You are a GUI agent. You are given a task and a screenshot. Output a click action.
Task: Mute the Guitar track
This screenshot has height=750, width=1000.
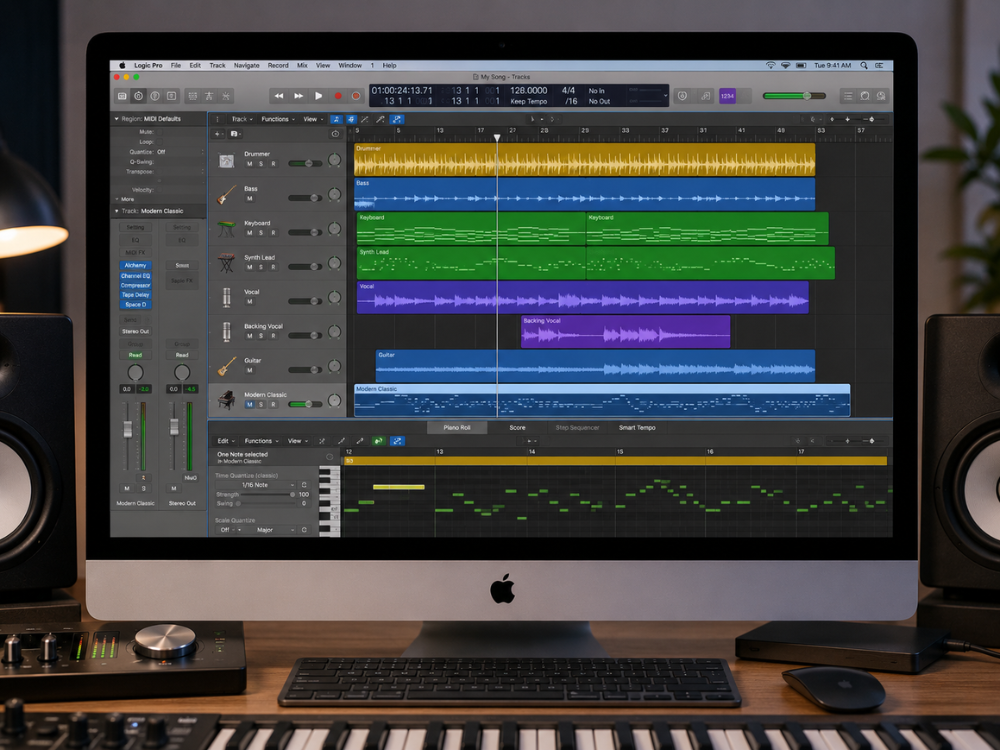[249, 371]
